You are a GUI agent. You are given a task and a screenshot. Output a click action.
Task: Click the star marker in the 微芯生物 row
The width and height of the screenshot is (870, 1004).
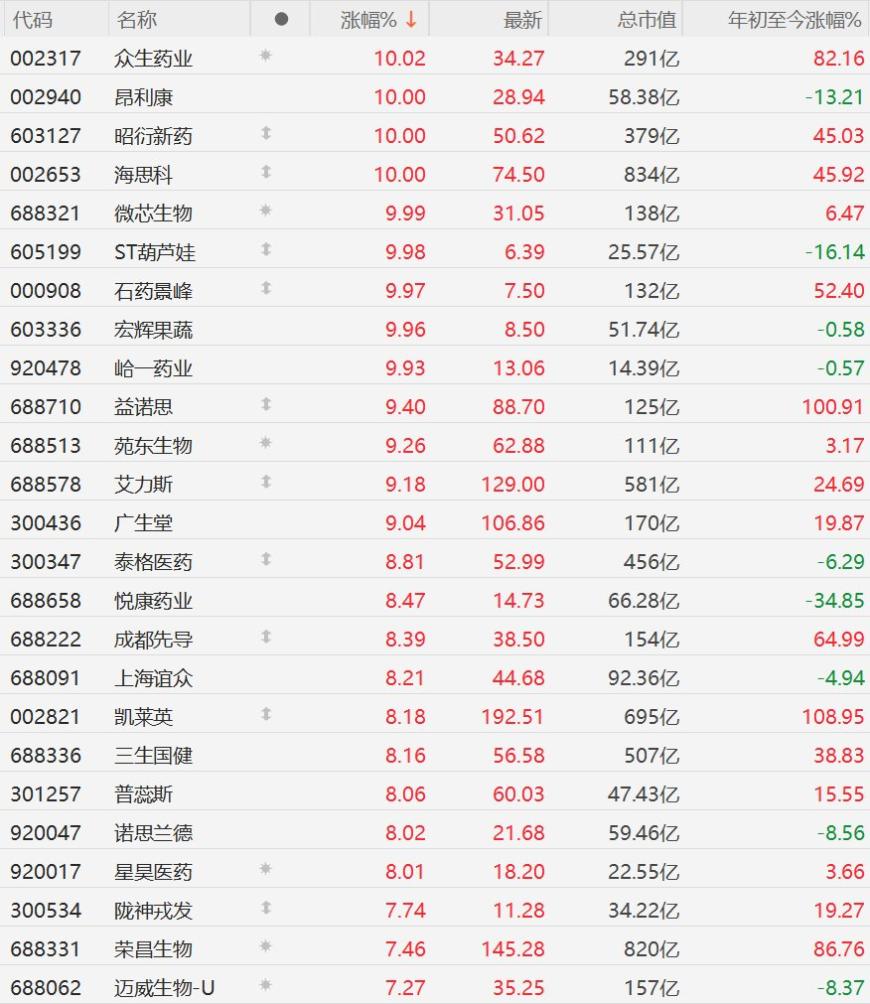pyautogui.click(x=266, y=211)
